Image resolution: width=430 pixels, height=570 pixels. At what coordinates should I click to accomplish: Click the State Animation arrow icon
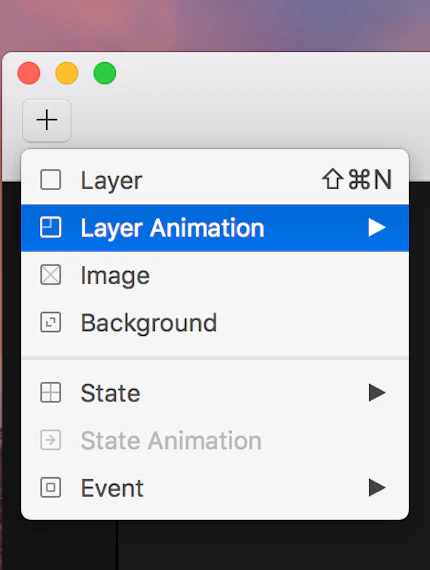click(51, 440)
